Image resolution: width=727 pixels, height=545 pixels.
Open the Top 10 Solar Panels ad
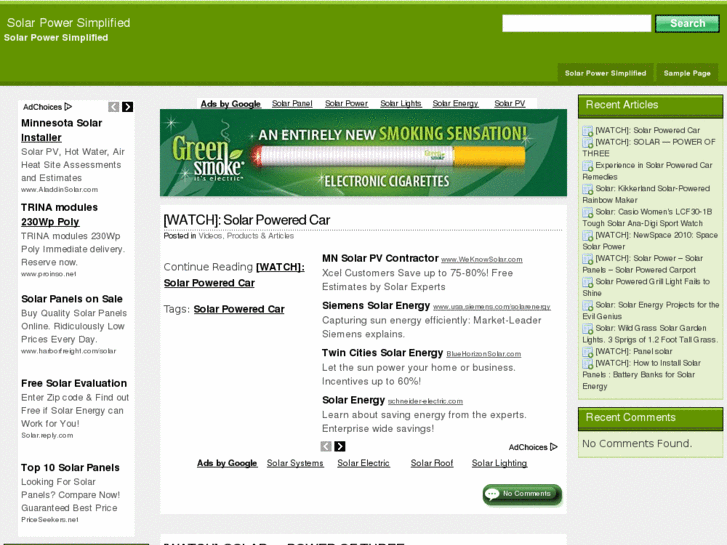point(70,468)
